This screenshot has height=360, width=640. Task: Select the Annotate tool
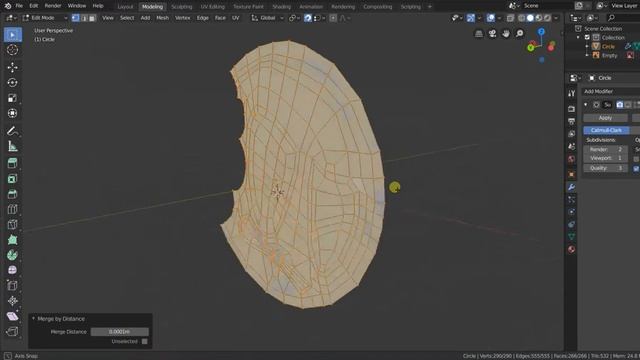[12, 131]
